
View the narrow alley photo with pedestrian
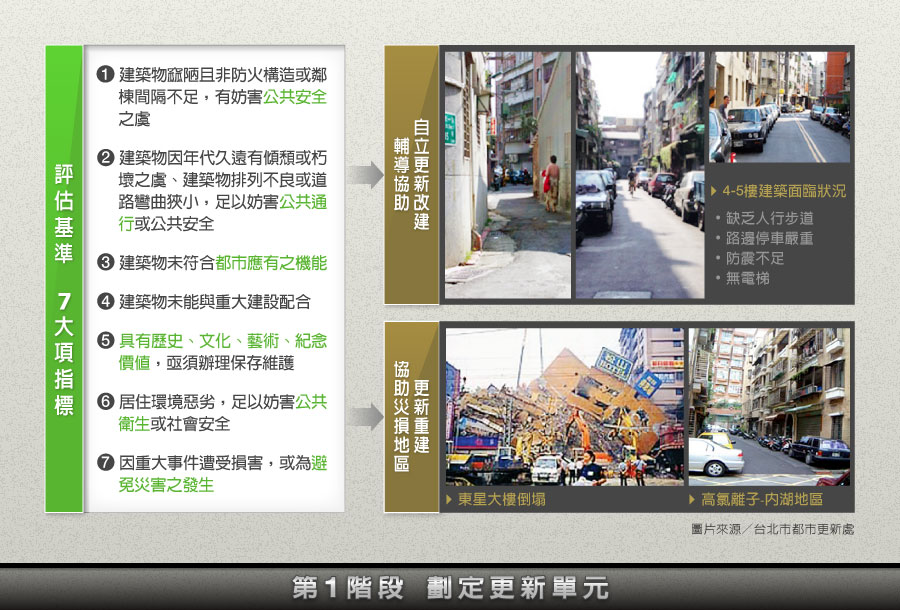[507, 175]
